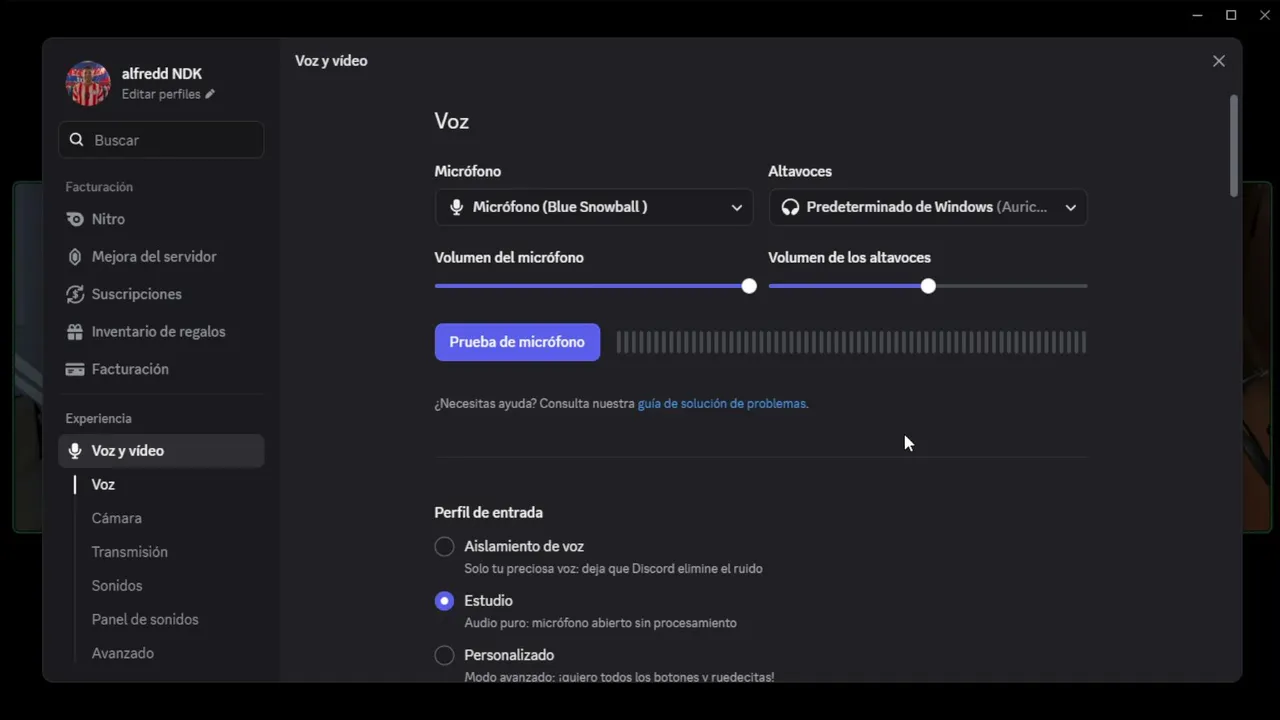The height and width of the screenshot is (720, 1280).
Task: Click the settings panel vertical scrollbar
Action: coord(1234,146)
